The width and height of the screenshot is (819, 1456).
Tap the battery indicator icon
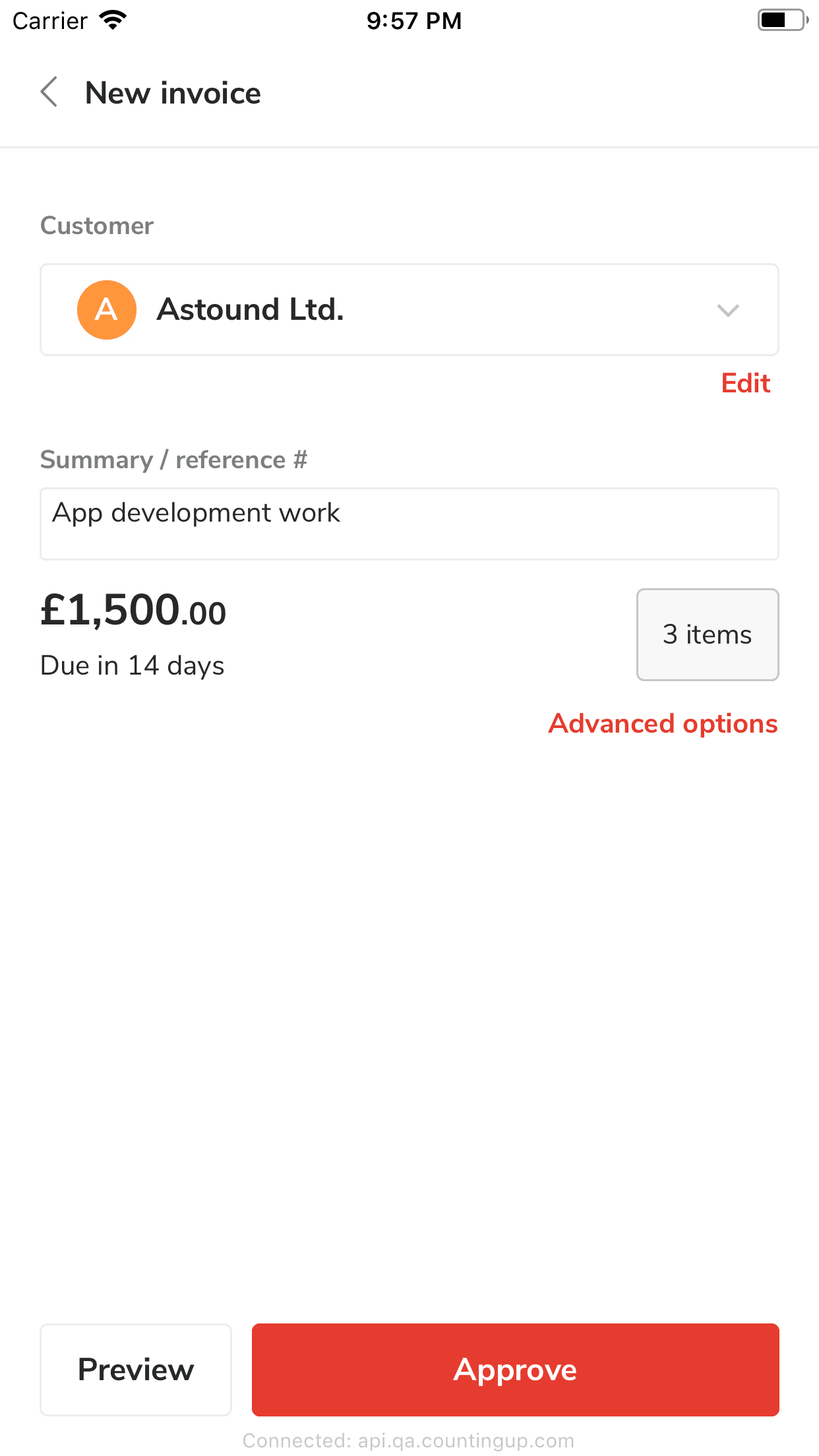[782, 20]
